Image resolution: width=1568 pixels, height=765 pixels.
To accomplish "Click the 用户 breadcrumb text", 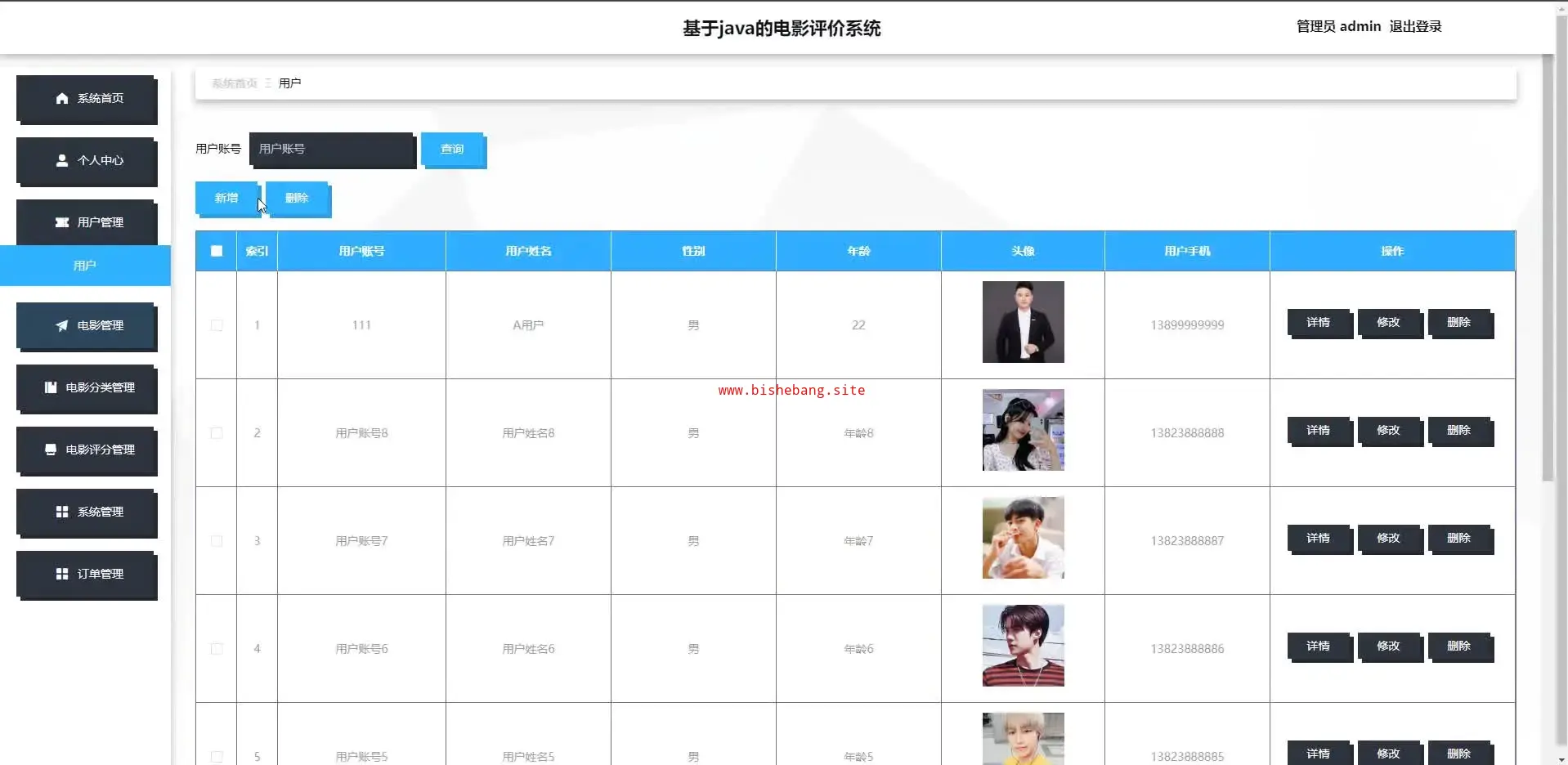I will (x=290, y=83).
